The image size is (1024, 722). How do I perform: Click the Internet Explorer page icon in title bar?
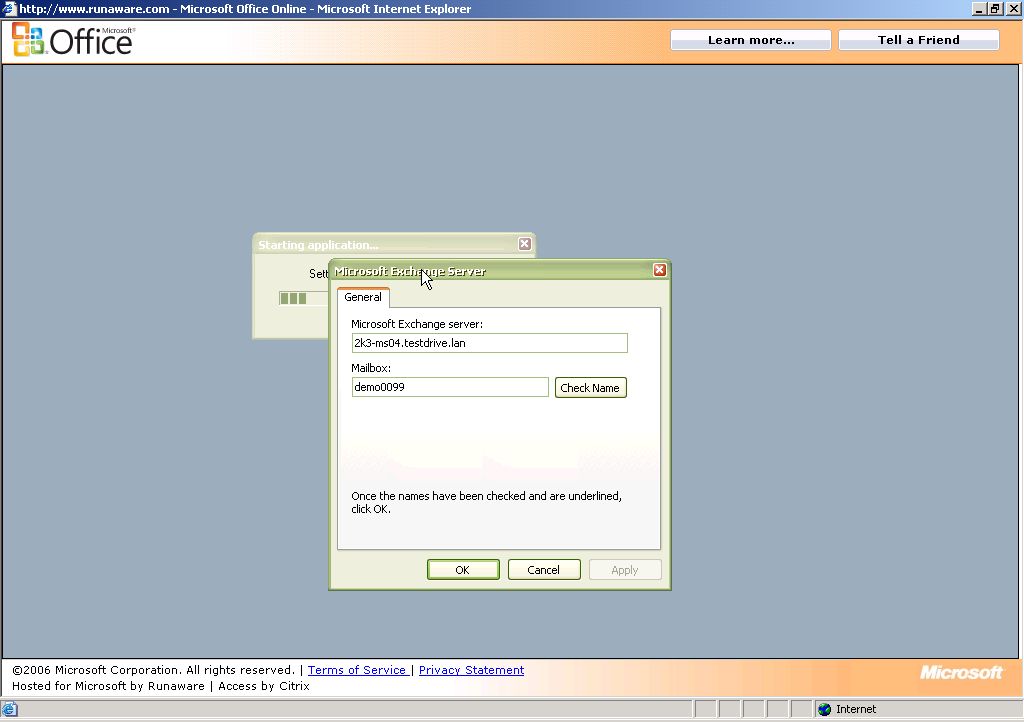pos(9,9)
